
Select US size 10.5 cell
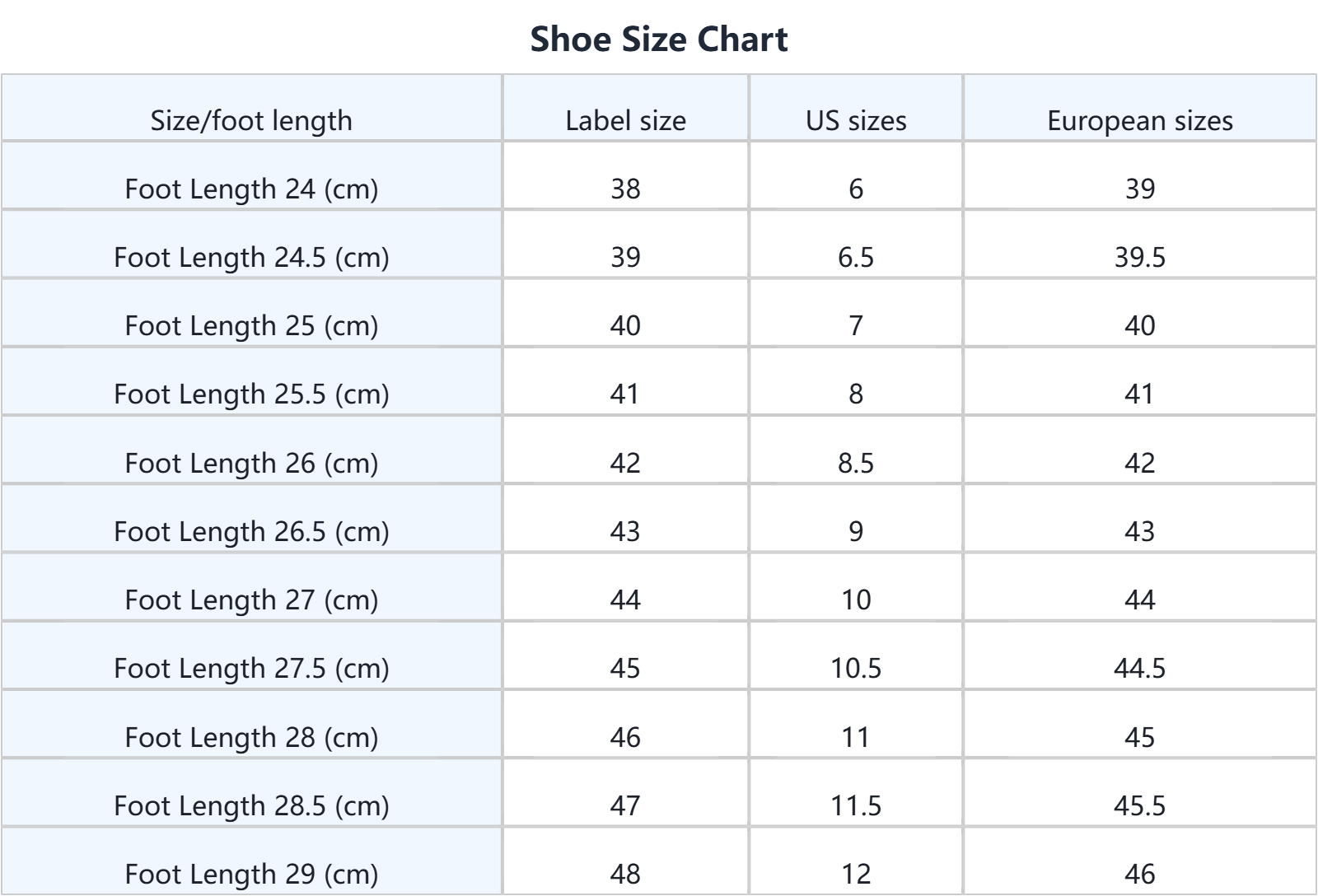coord(856,669)
